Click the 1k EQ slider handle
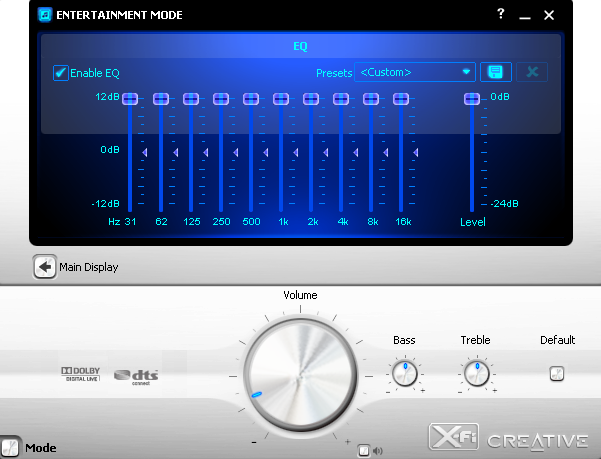601x459 pixels. pyautogui.click(x=281, y=99)
